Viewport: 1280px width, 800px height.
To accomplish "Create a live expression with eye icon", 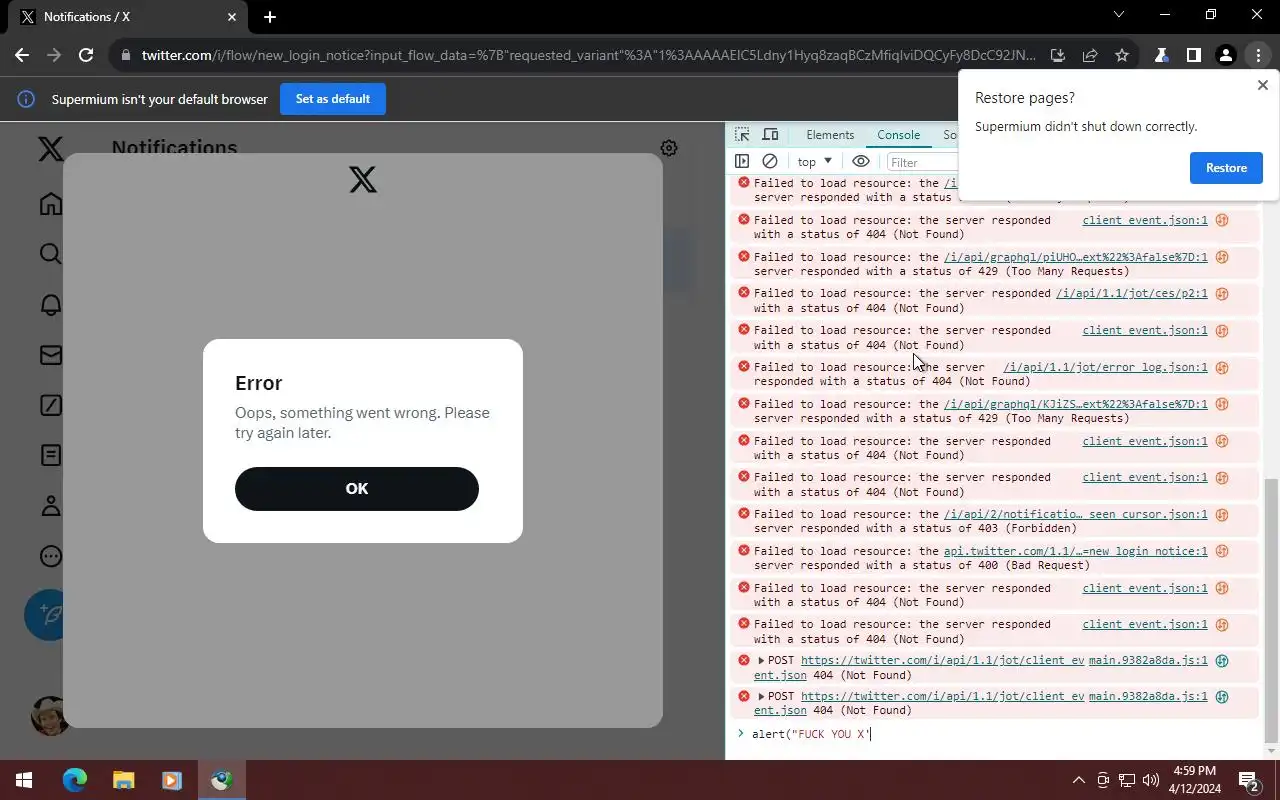I will [861, 161].
